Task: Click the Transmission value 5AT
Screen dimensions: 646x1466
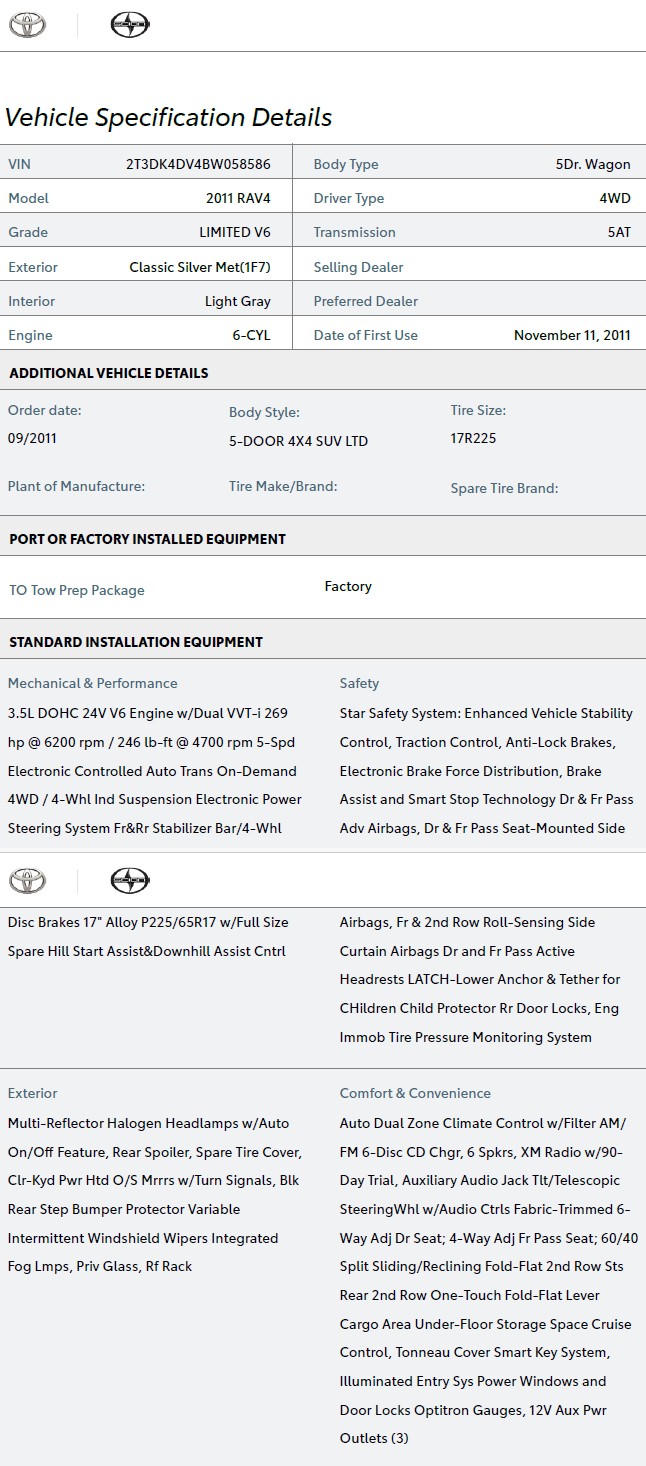Action: [619, 232]
